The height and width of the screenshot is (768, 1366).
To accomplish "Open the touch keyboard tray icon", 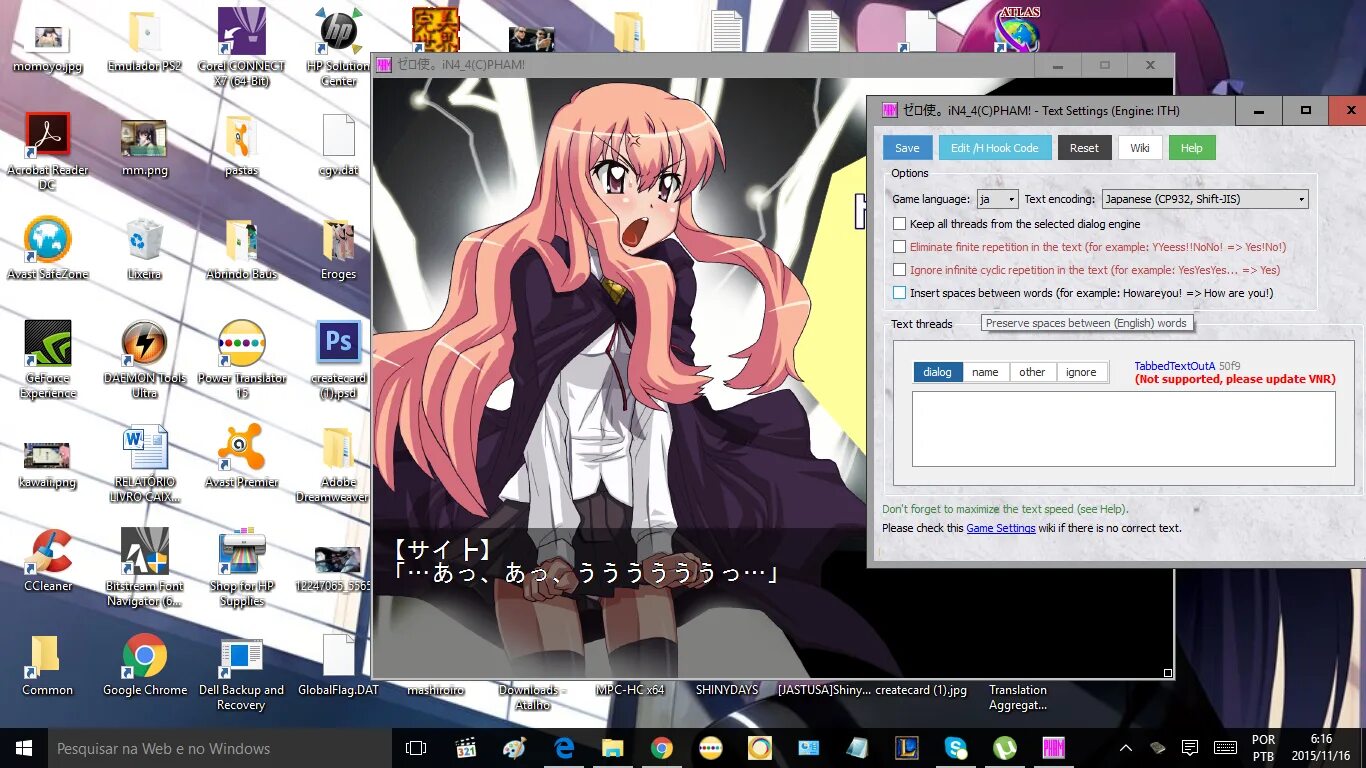I will coord(1225,748).
